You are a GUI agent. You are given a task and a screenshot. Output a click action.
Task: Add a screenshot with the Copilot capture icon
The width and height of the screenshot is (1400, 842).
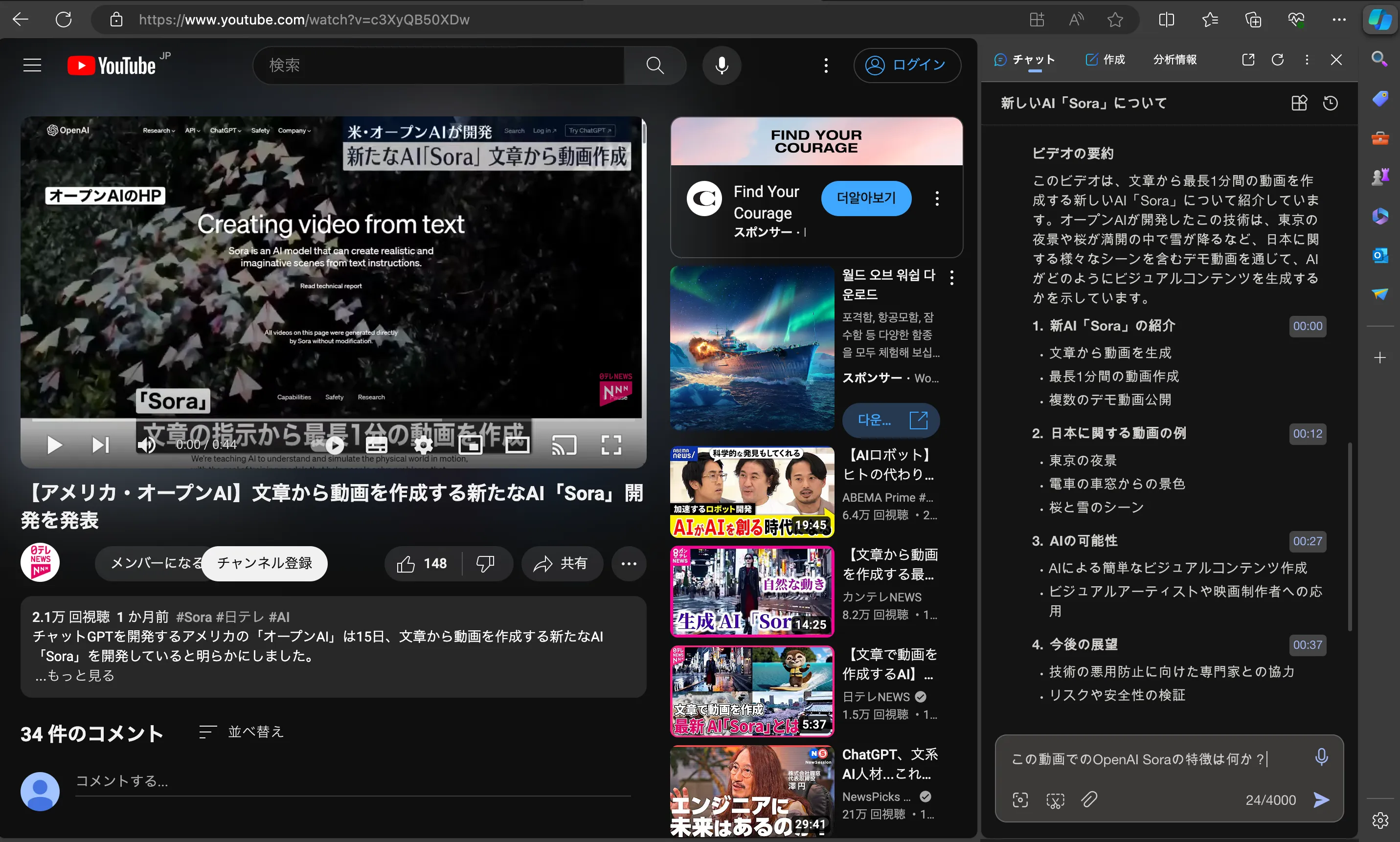coord(1020,800)
